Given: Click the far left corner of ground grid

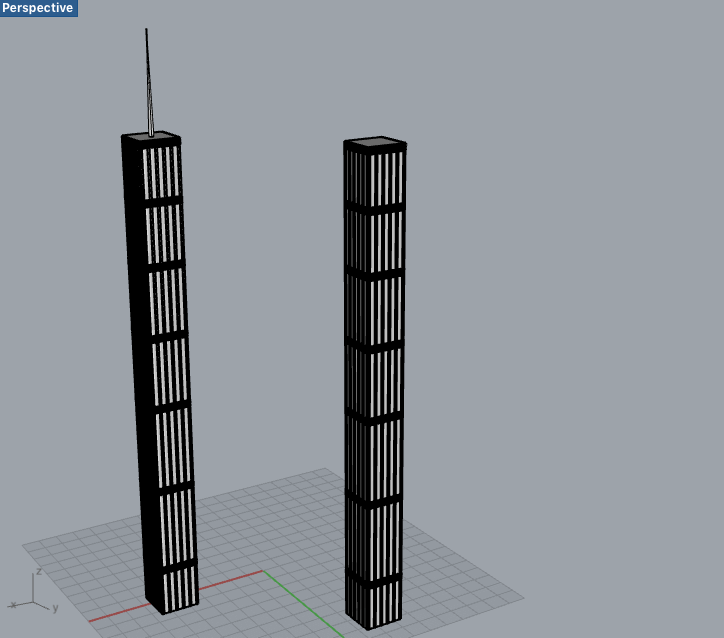Looking at the screenshot, I should pyautogui.click(x=24, y=545).
